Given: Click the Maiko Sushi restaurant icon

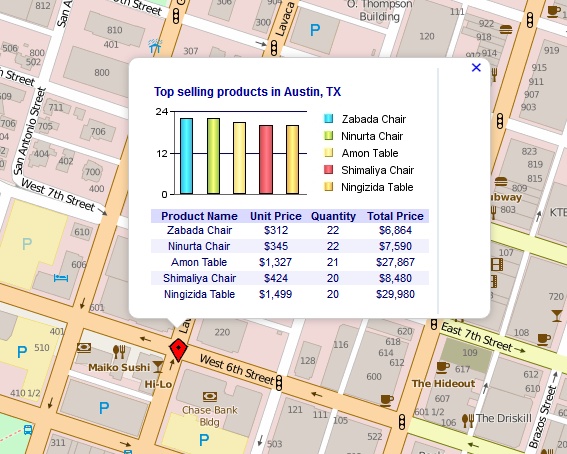Looking at the screenshot, I should pos(119,352).
